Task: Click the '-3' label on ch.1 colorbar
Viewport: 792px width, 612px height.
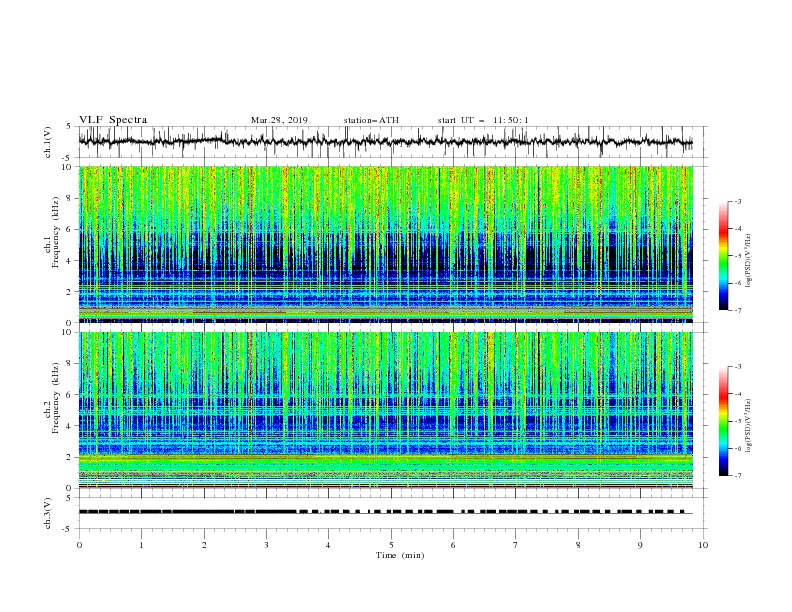Action: [738, 201]
